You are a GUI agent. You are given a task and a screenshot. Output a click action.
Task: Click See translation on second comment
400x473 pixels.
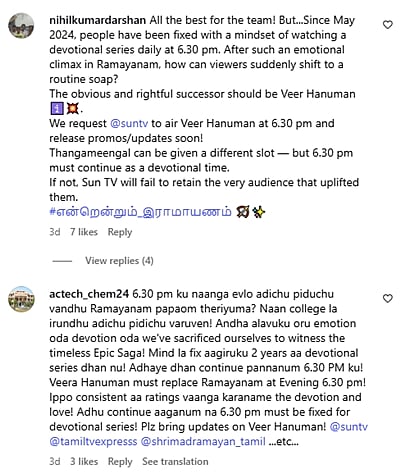point(175,462)
